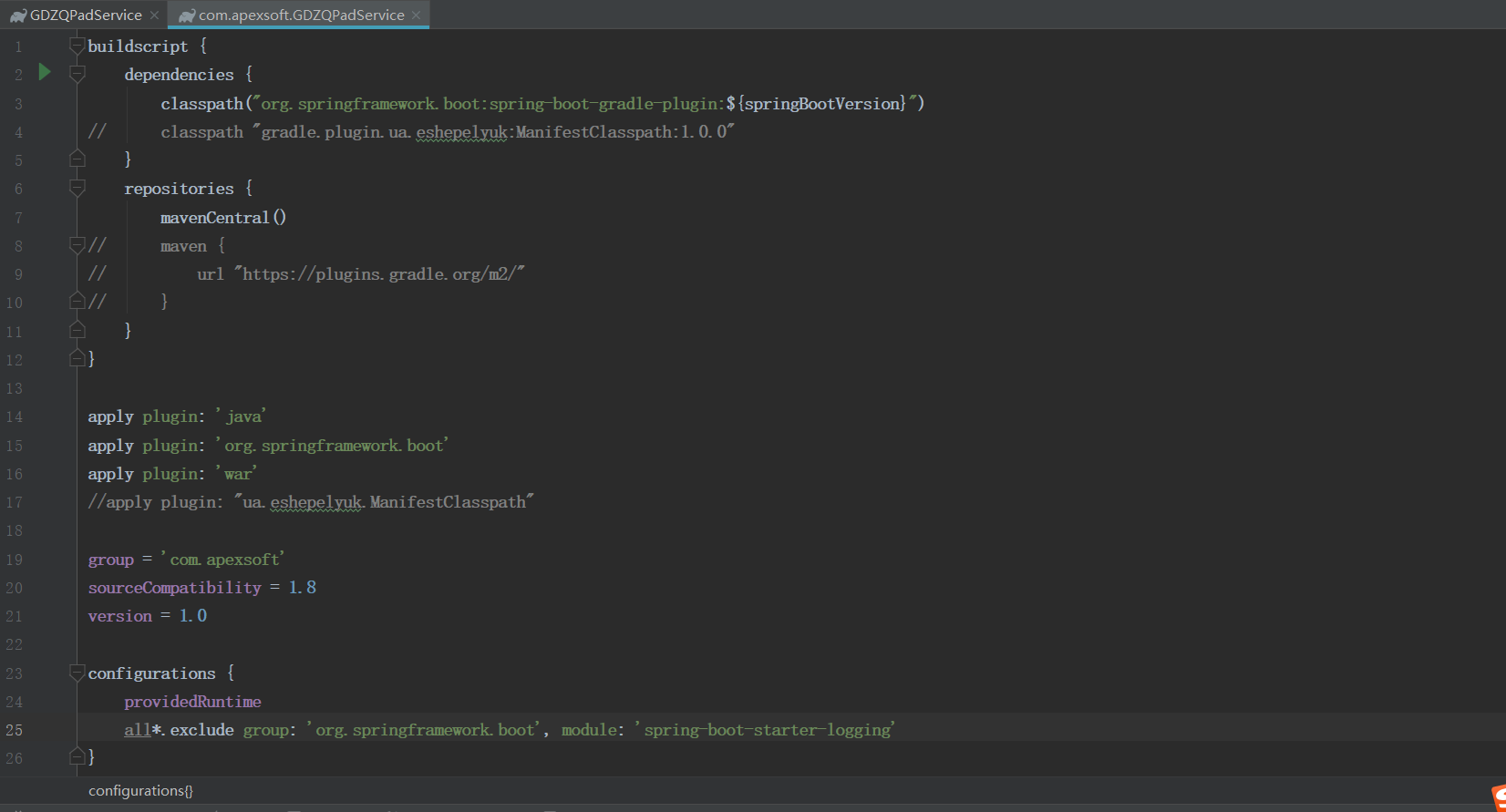Click the buildscript fold end marker on line 12

[77, 359]
